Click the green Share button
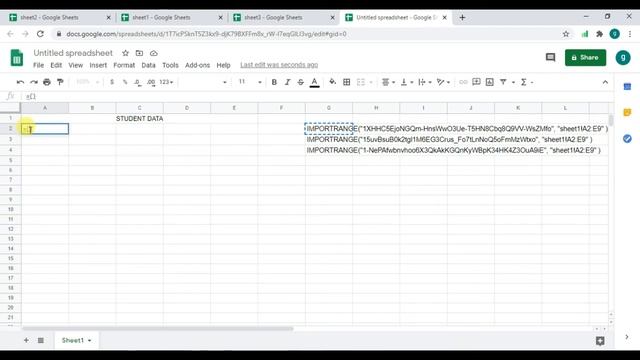640x360 pixels. (585, 58)
